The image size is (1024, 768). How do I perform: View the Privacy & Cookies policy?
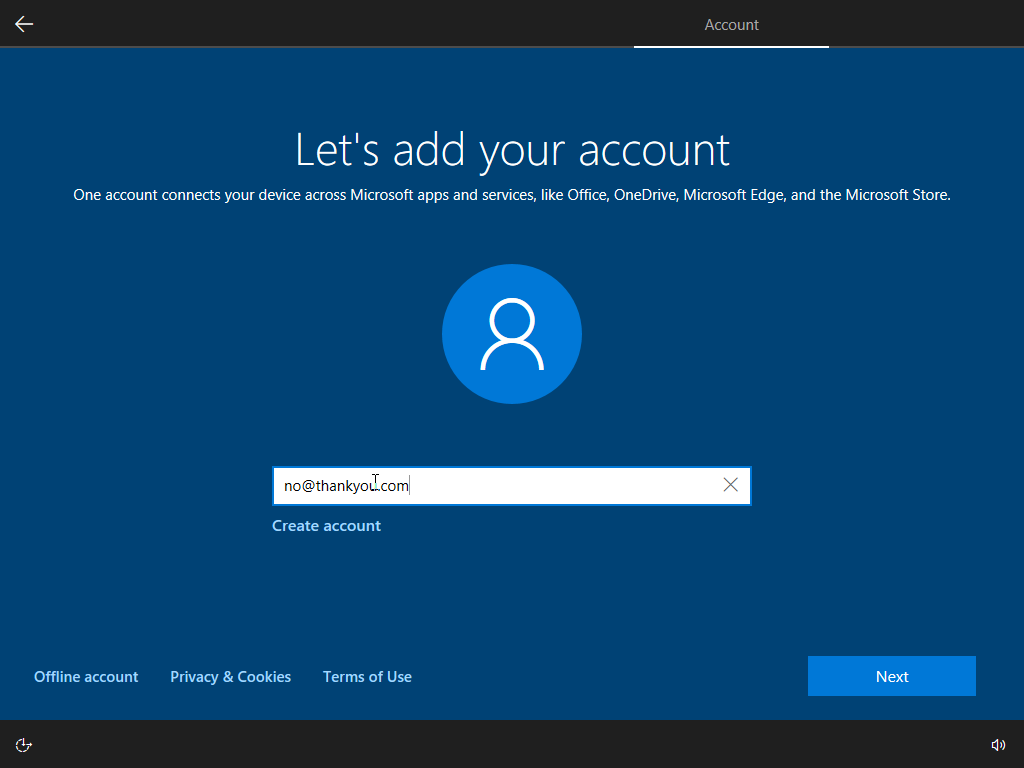click(x=230, y=676)
